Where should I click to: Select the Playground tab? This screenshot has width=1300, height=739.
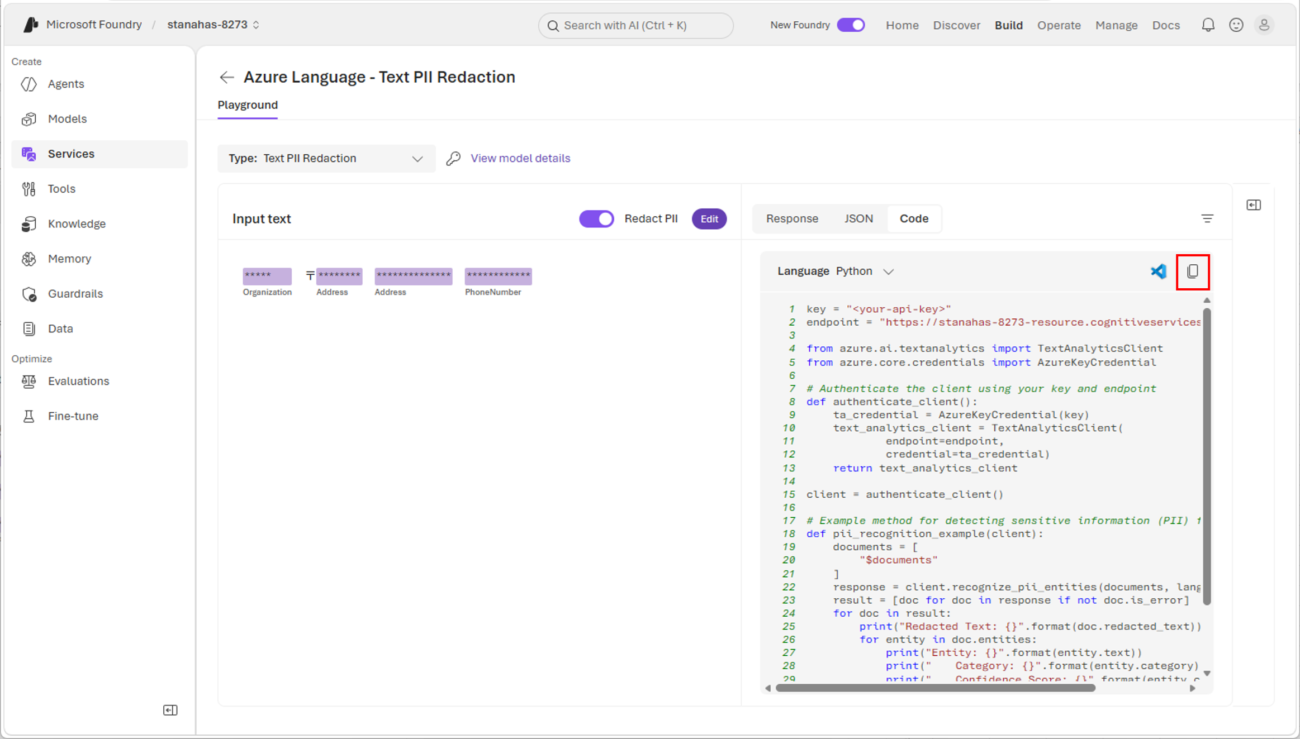click(248, 105)
